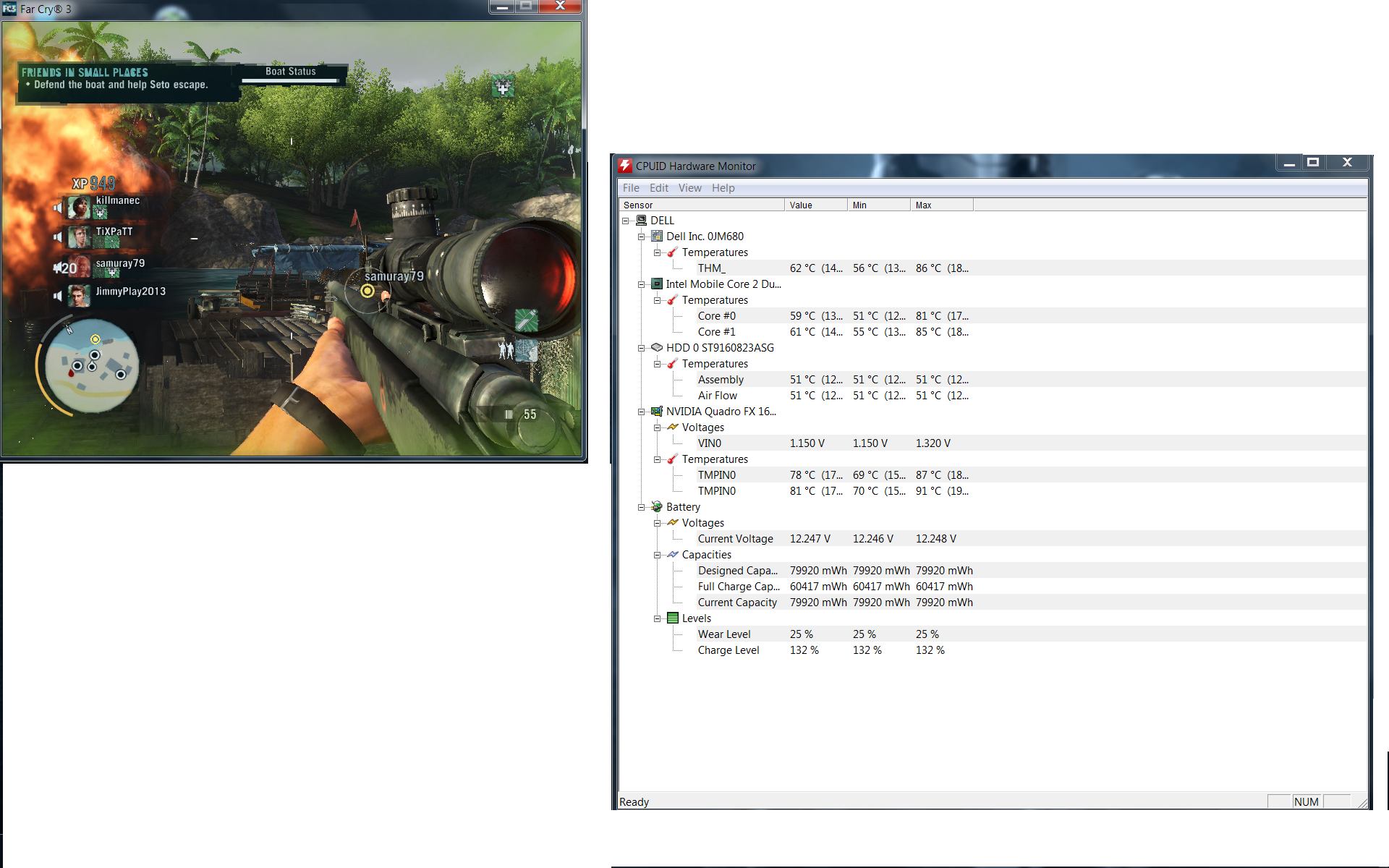Viewport: 1389px width, 868px height.
Task: Click thermometer icon under Dell Inc. 0JM680
Action: 673,252
